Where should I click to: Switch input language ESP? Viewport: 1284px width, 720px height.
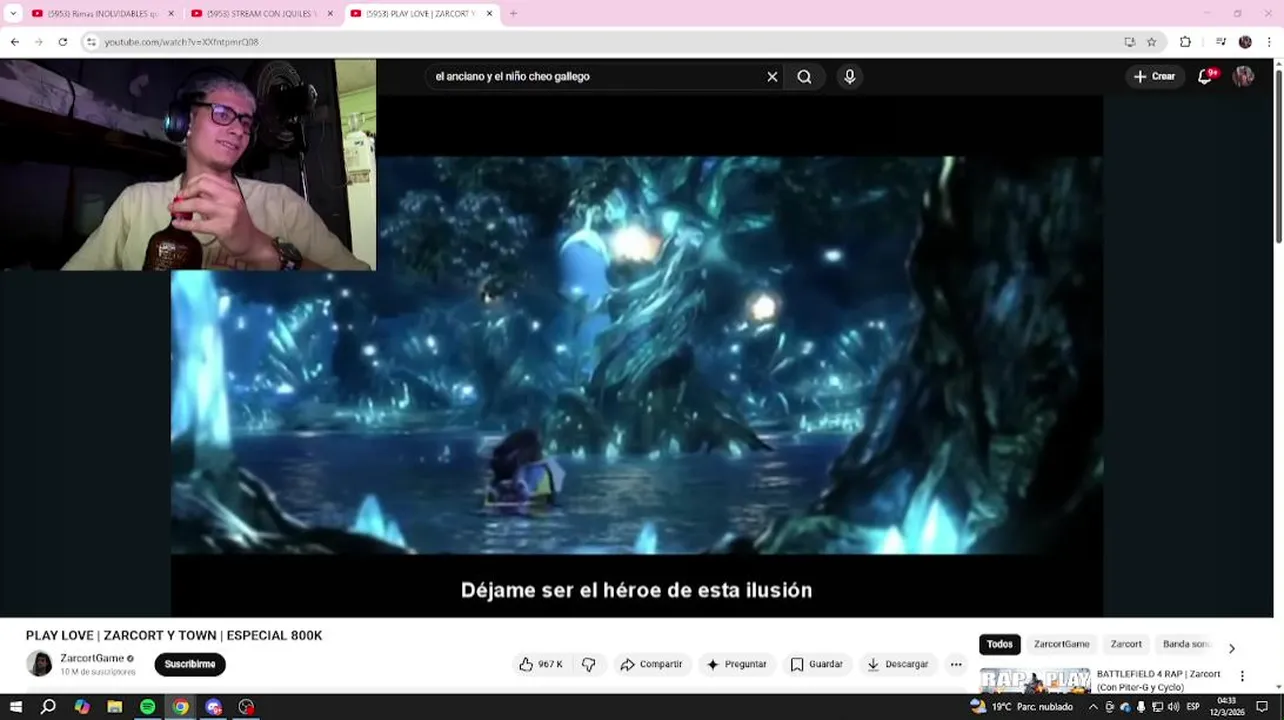click(x=1193, y=707)
